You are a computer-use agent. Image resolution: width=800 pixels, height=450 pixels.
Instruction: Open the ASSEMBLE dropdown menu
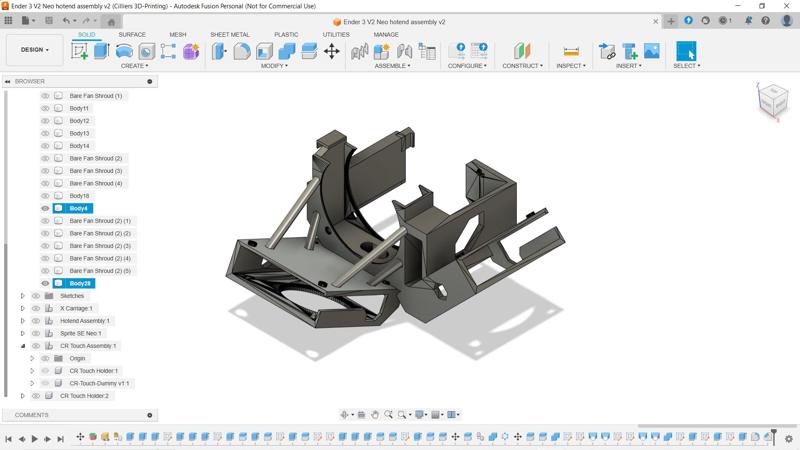coord(392,66)
